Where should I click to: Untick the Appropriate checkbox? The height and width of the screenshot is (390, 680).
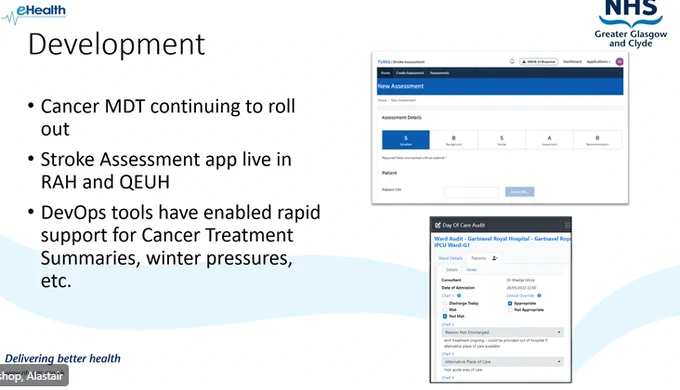coord(510,303)
